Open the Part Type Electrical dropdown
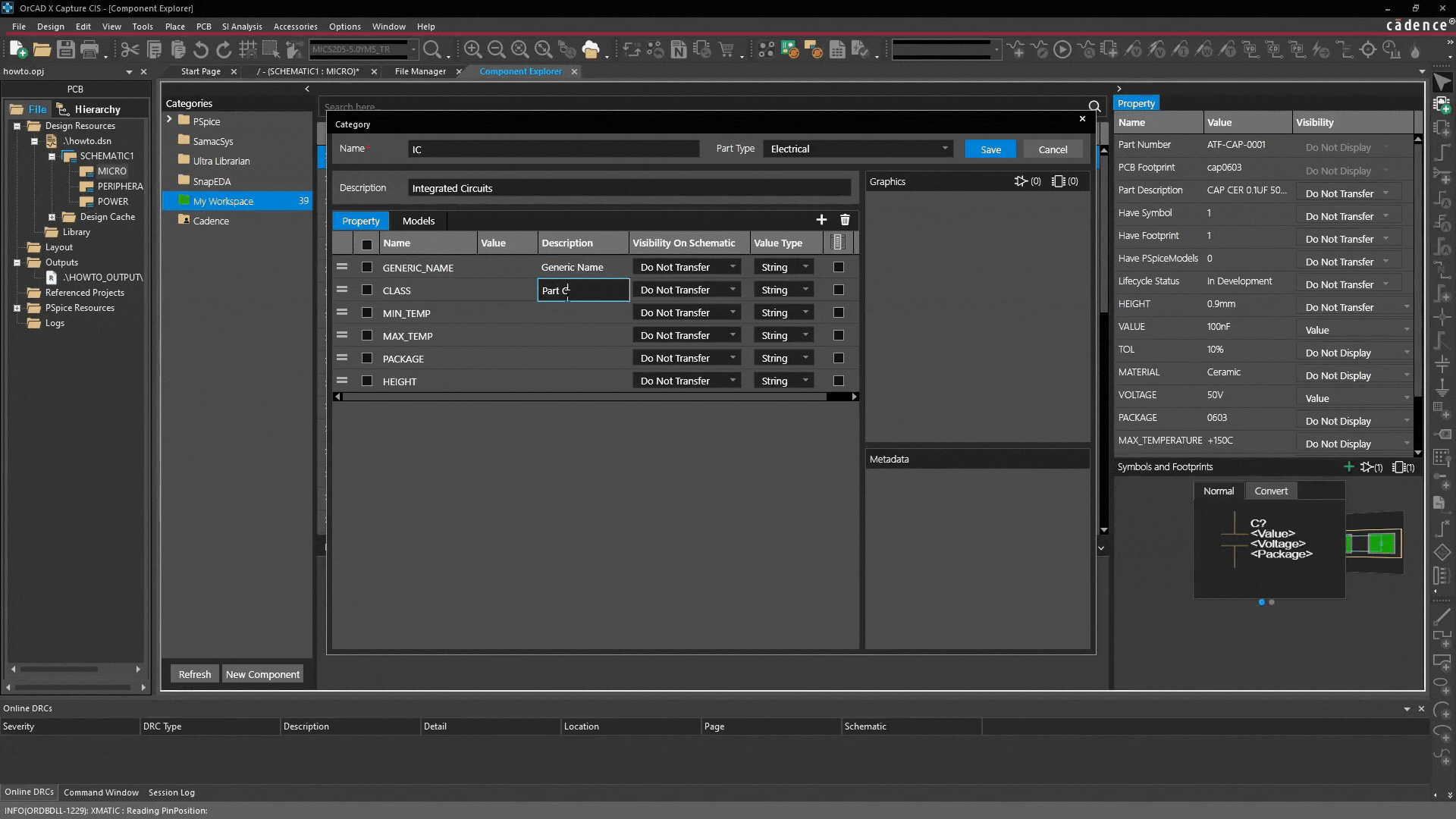Viewport: 1456px width, 819px height. click(858, 149)
